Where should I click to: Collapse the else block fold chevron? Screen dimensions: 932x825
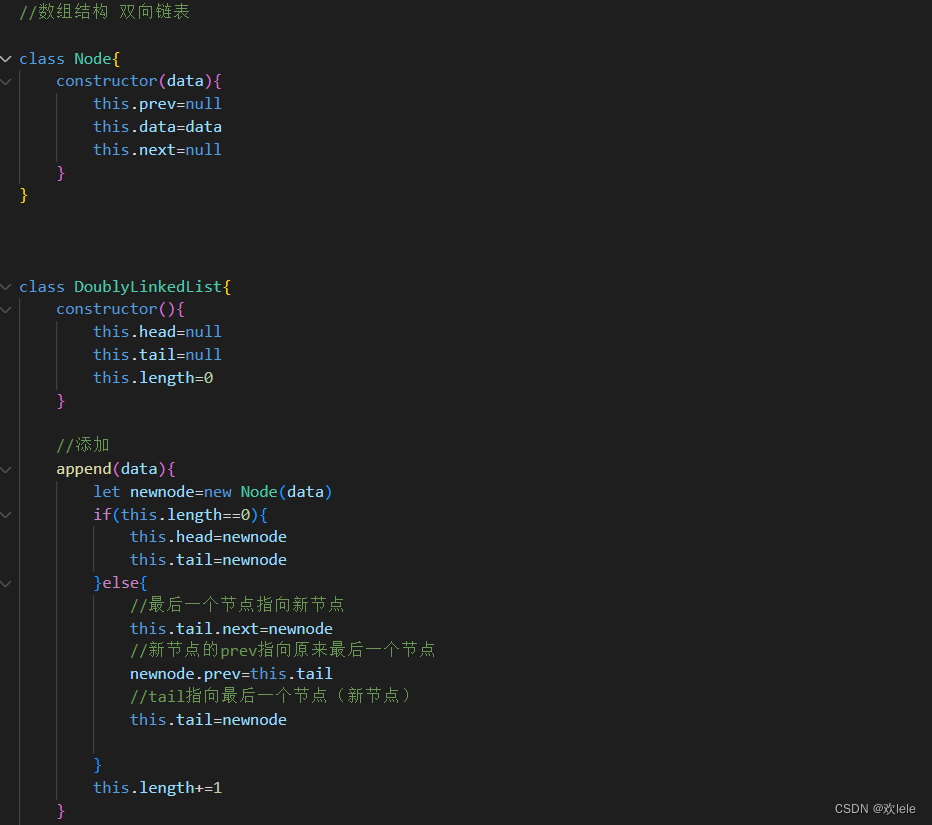[6, 584]
